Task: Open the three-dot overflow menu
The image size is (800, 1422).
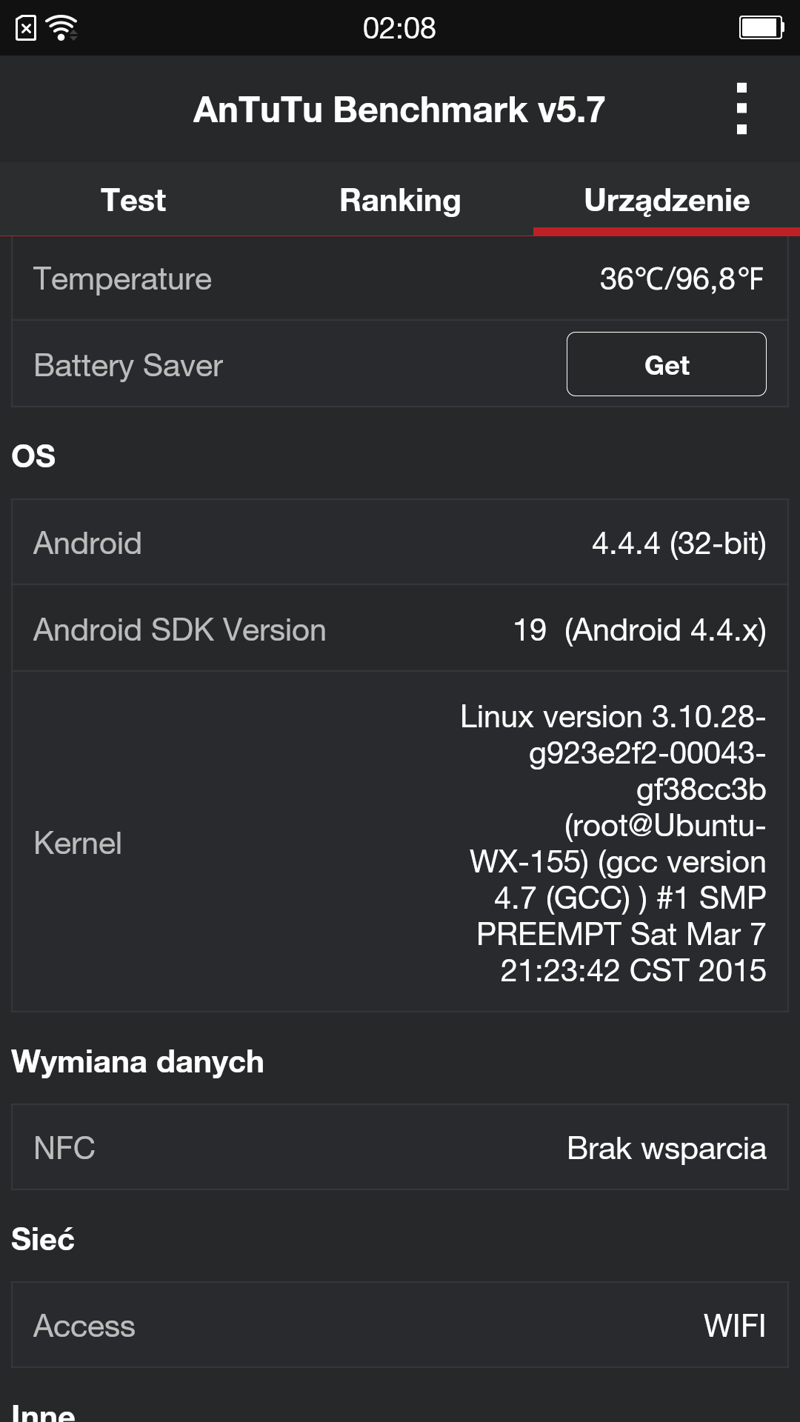Action: (741, 109)
